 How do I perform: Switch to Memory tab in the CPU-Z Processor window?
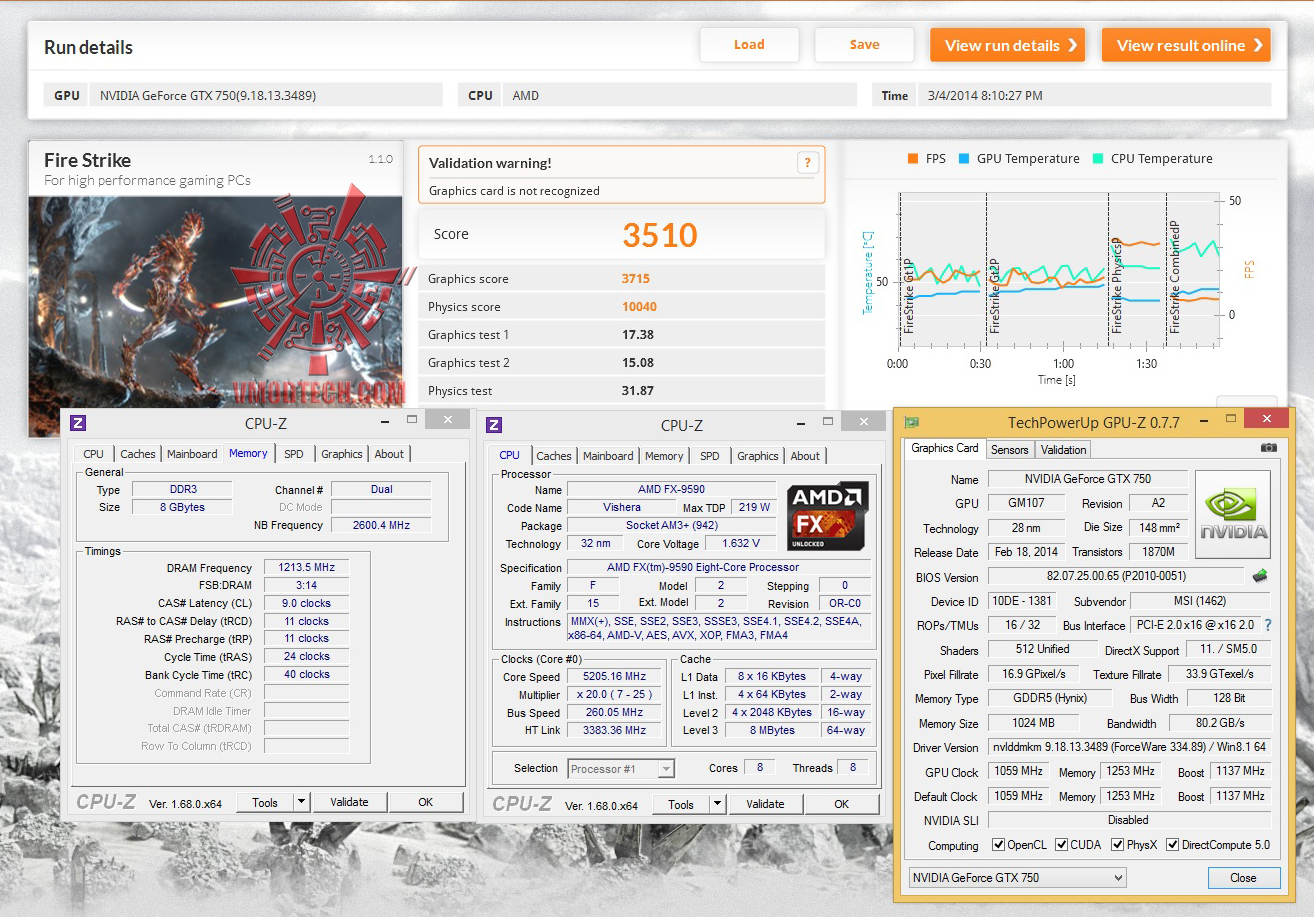click(x=664, y=456)
